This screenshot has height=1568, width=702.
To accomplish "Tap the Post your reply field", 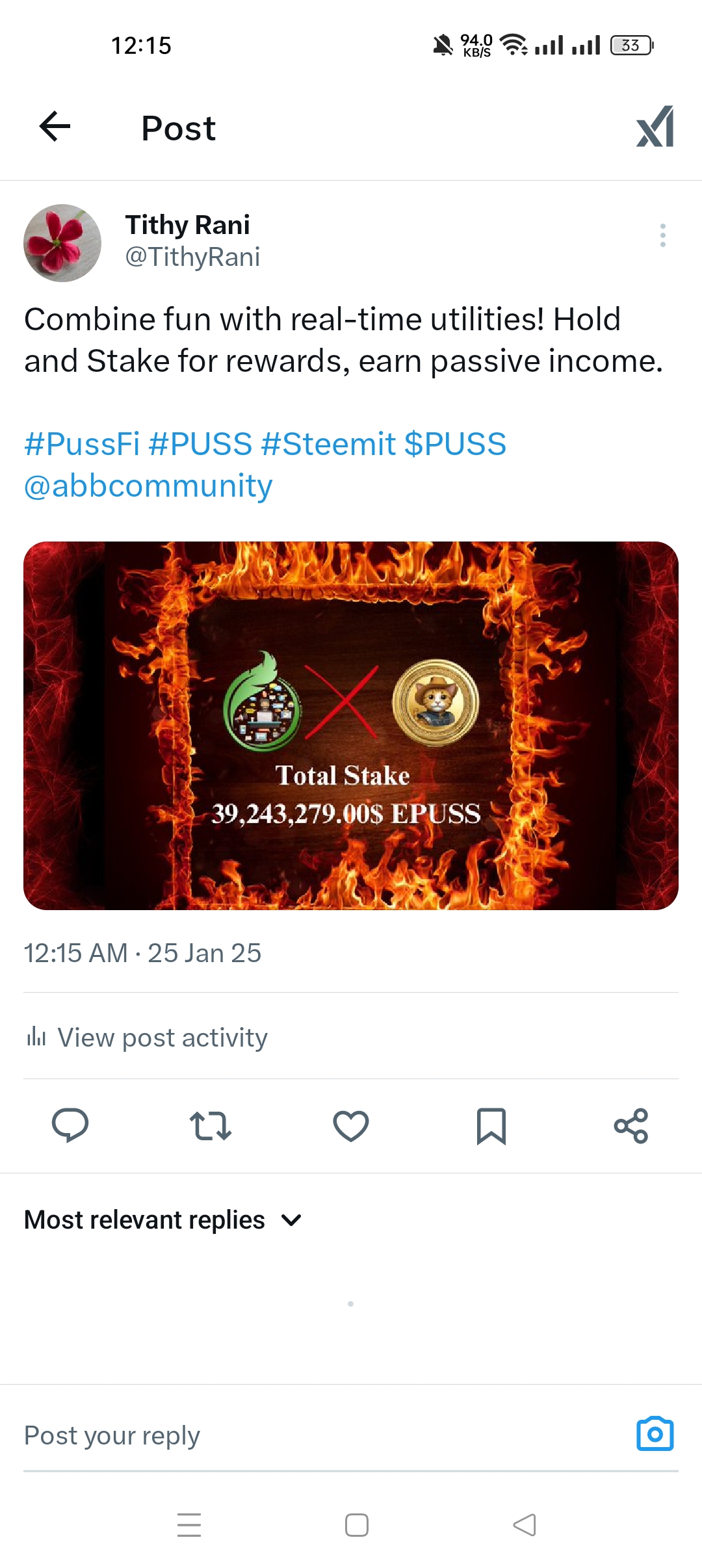I will point(325,1435).
